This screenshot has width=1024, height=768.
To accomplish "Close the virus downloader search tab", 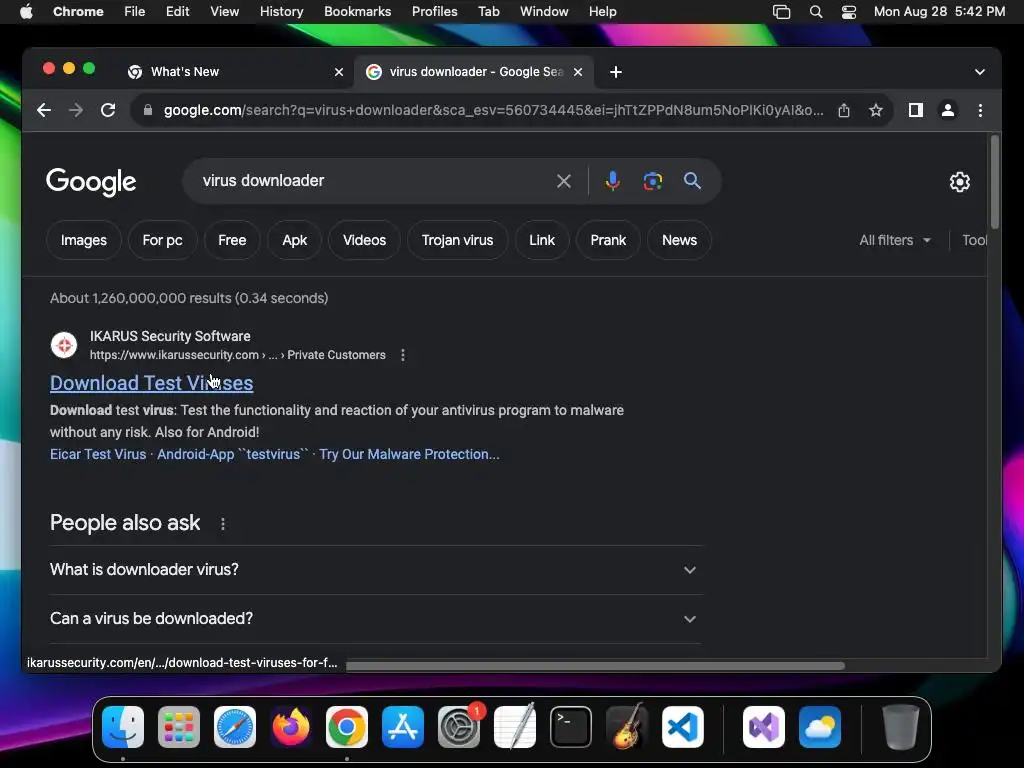I will [x=578, y=72].
